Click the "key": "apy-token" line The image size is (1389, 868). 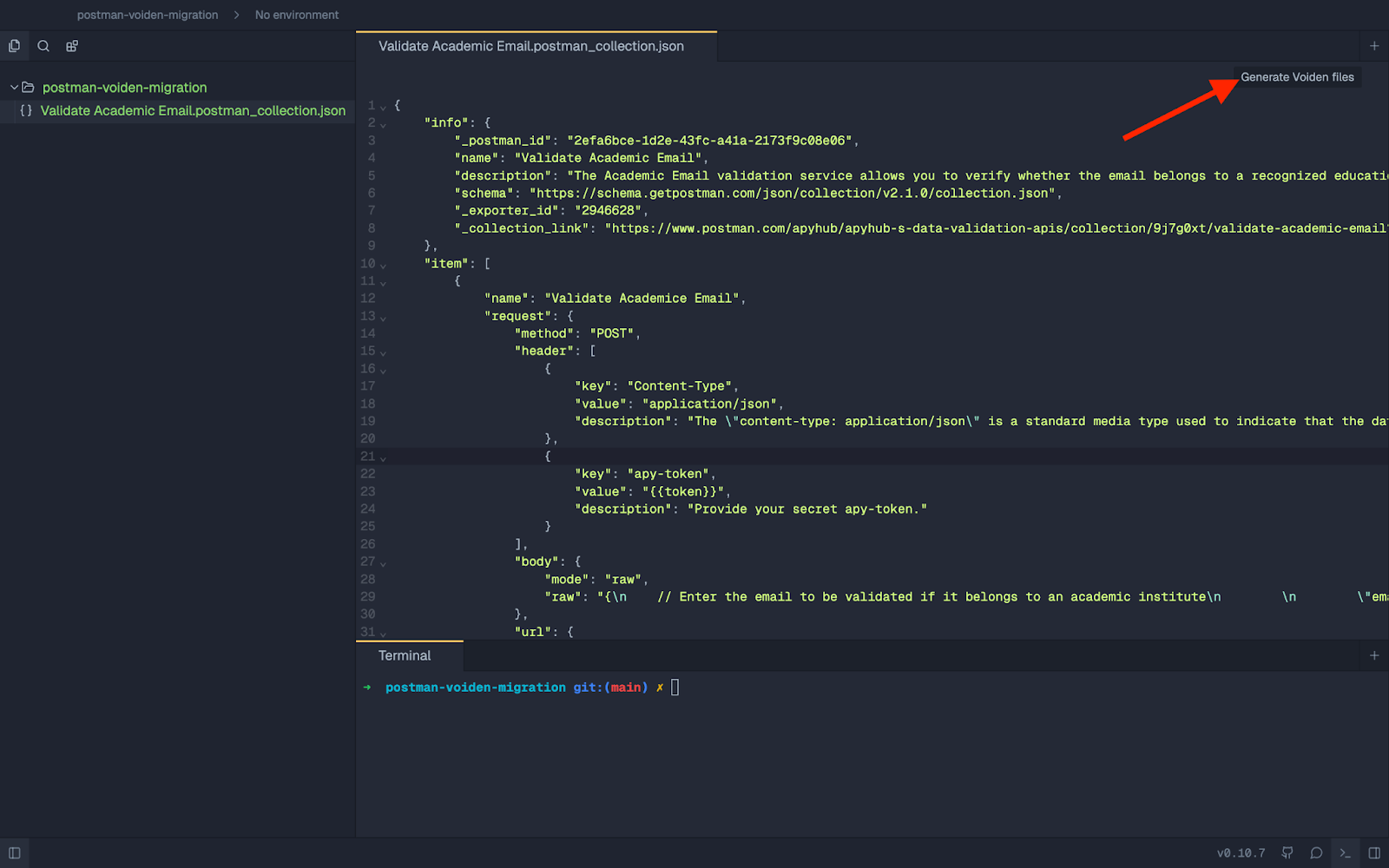pyautogui.click(x=645, y=474)
